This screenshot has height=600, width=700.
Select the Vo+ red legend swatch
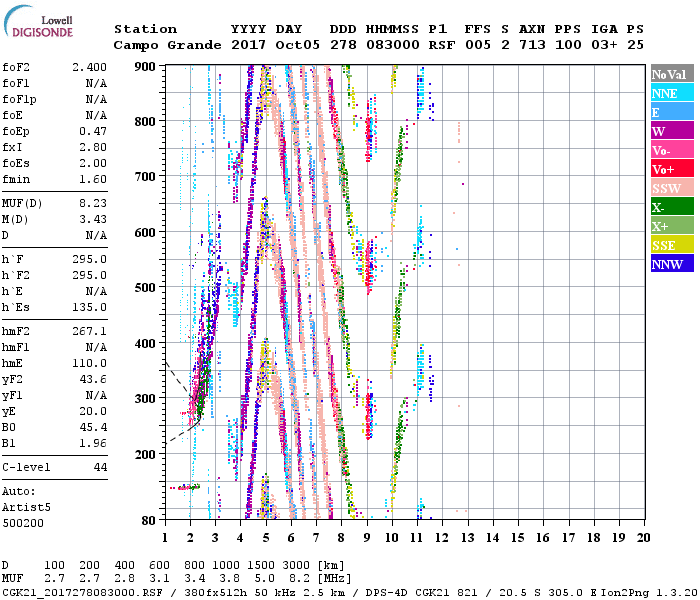(x=672, y=169)
